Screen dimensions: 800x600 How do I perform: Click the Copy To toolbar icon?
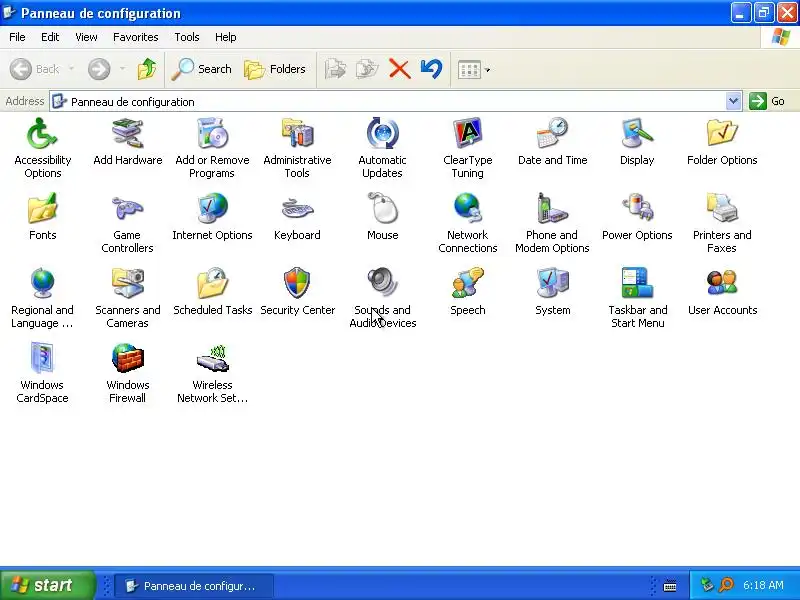click(x=367, y=69)
